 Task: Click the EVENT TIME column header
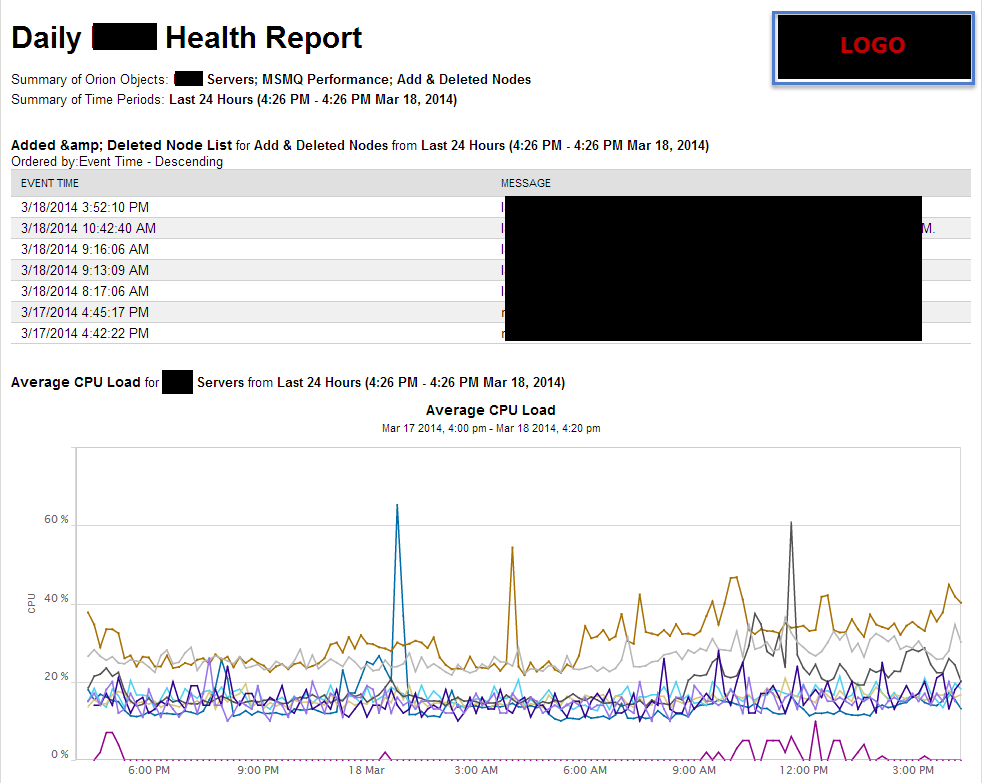point(50,183)
